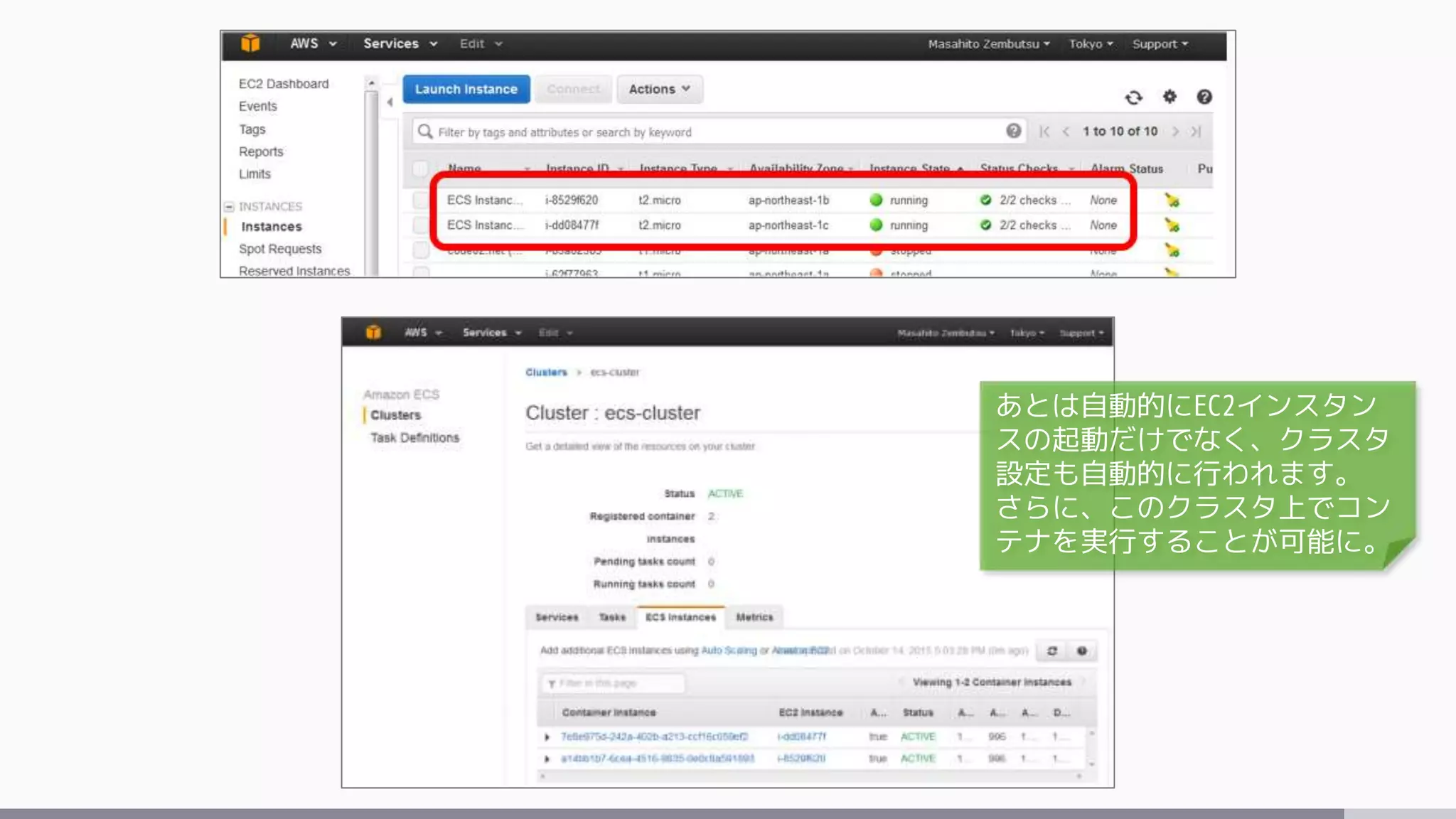The image size is (1456, 819).
Task: Click tag icon in stopped instance row
Action: pos(1172,250)
